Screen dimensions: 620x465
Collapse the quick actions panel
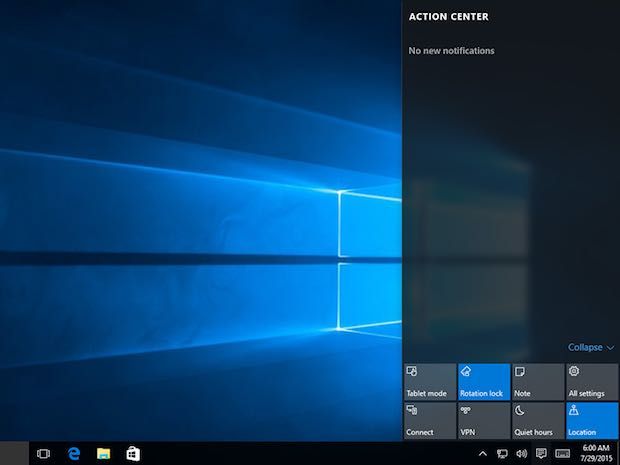[591, 347]
